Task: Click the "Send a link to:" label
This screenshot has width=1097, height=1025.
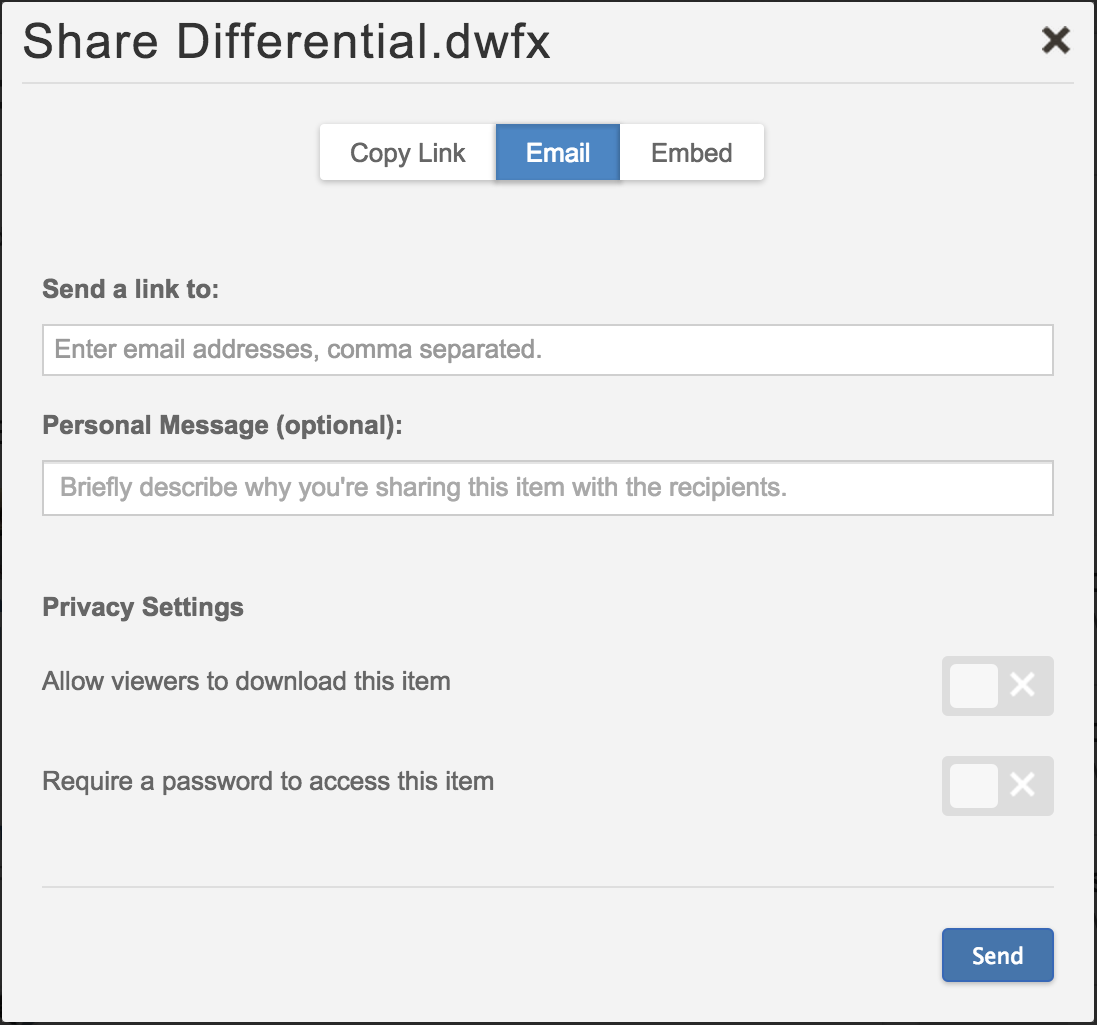Action: tap(130, 289)
